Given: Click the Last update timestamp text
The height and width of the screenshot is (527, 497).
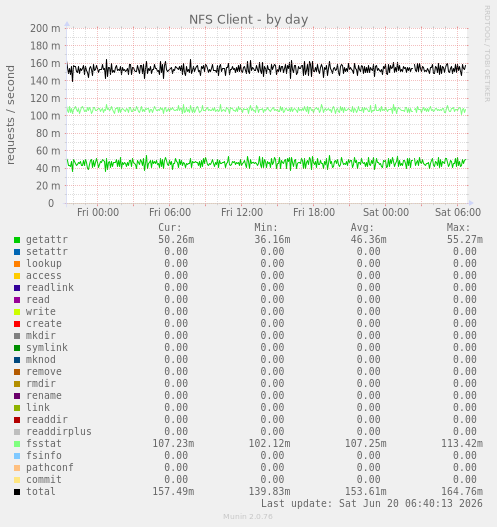Looking at the screenshot, I should pyautogui.click(x=372, y=503).
